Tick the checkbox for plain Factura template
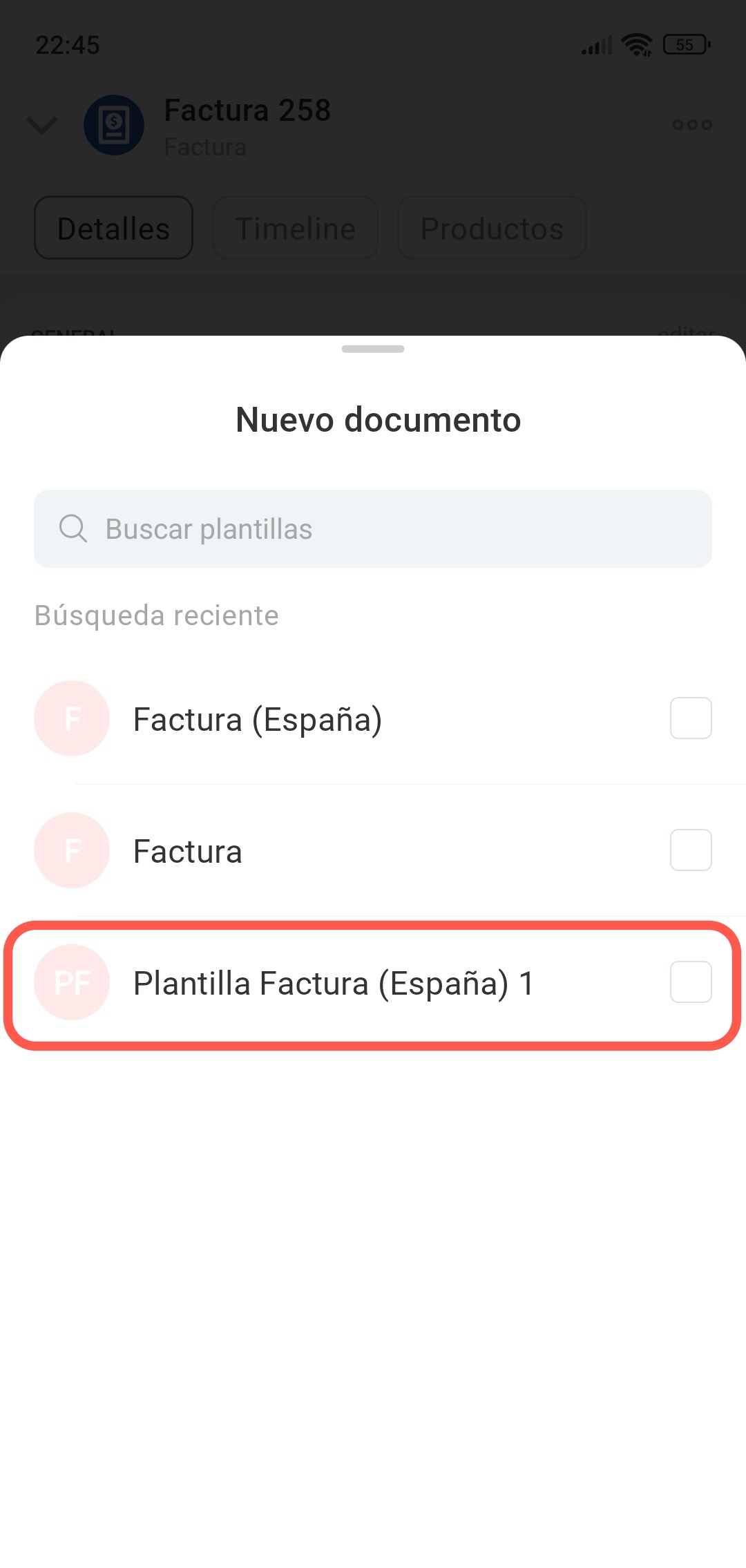This screenshot has width=746, height=1568. pos(691,850)
